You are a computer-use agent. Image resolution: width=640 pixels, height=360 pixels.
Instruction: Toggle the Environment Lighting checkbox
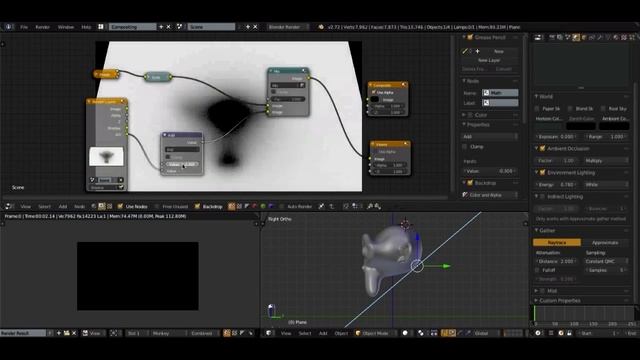(x=543, y=173)
